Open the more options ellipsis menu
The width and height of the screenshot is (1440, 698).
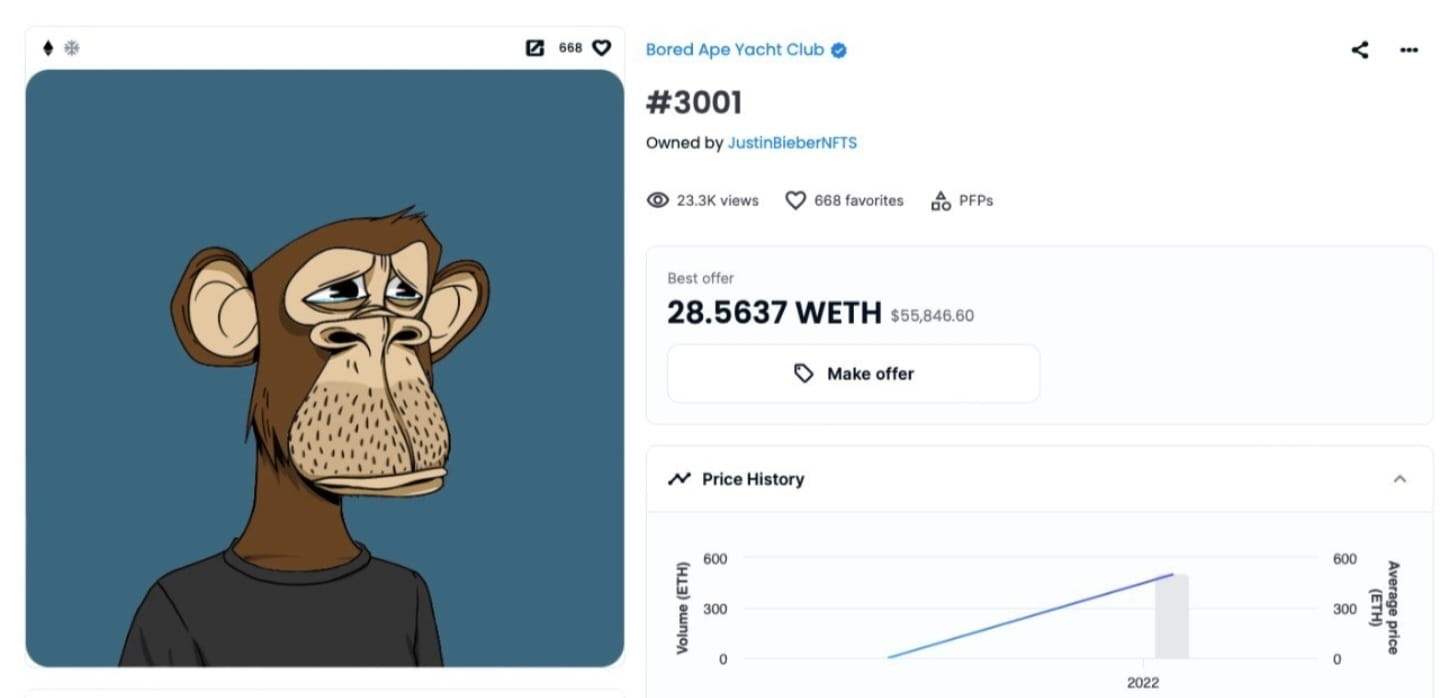pos(1409,50)
